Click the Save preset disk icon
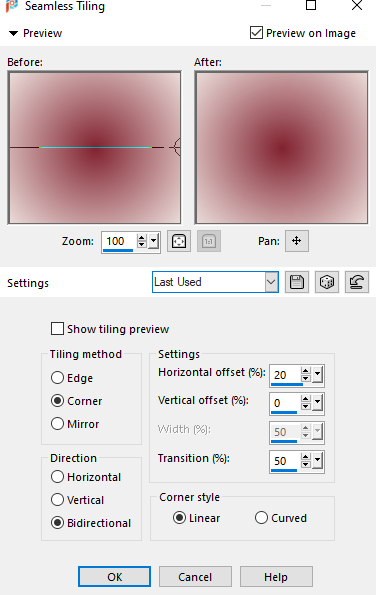Screen dimensions: 376x595 tap(297, 282)
